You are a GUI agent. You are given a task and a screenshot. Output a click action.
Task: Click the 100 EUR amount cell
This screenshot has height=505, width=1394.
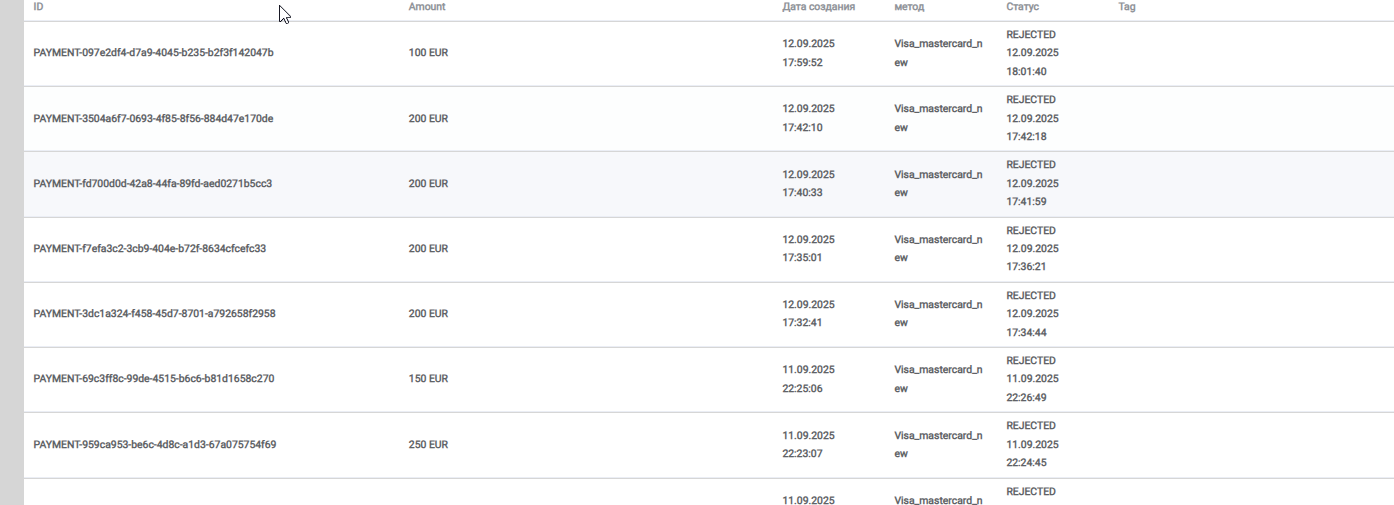click(428, 53)
